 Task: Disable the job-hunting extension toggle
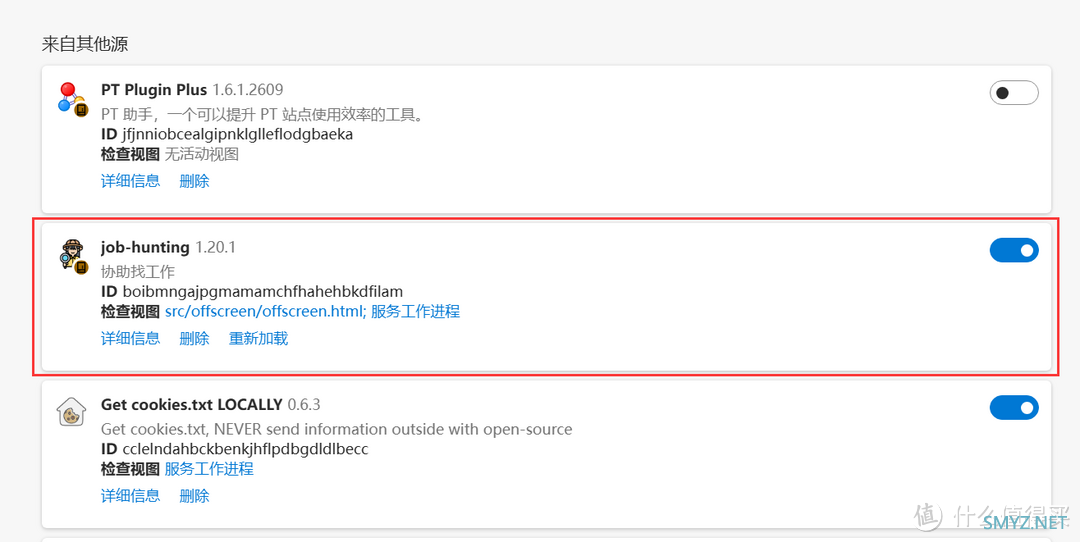1014,250
